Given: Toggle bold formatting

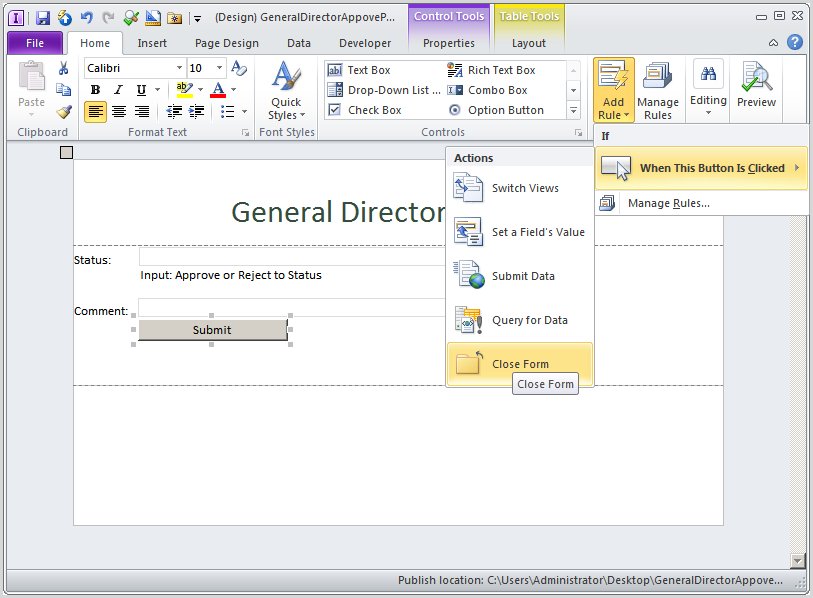Looking at the screenshot, I should [x=94, y=89].
